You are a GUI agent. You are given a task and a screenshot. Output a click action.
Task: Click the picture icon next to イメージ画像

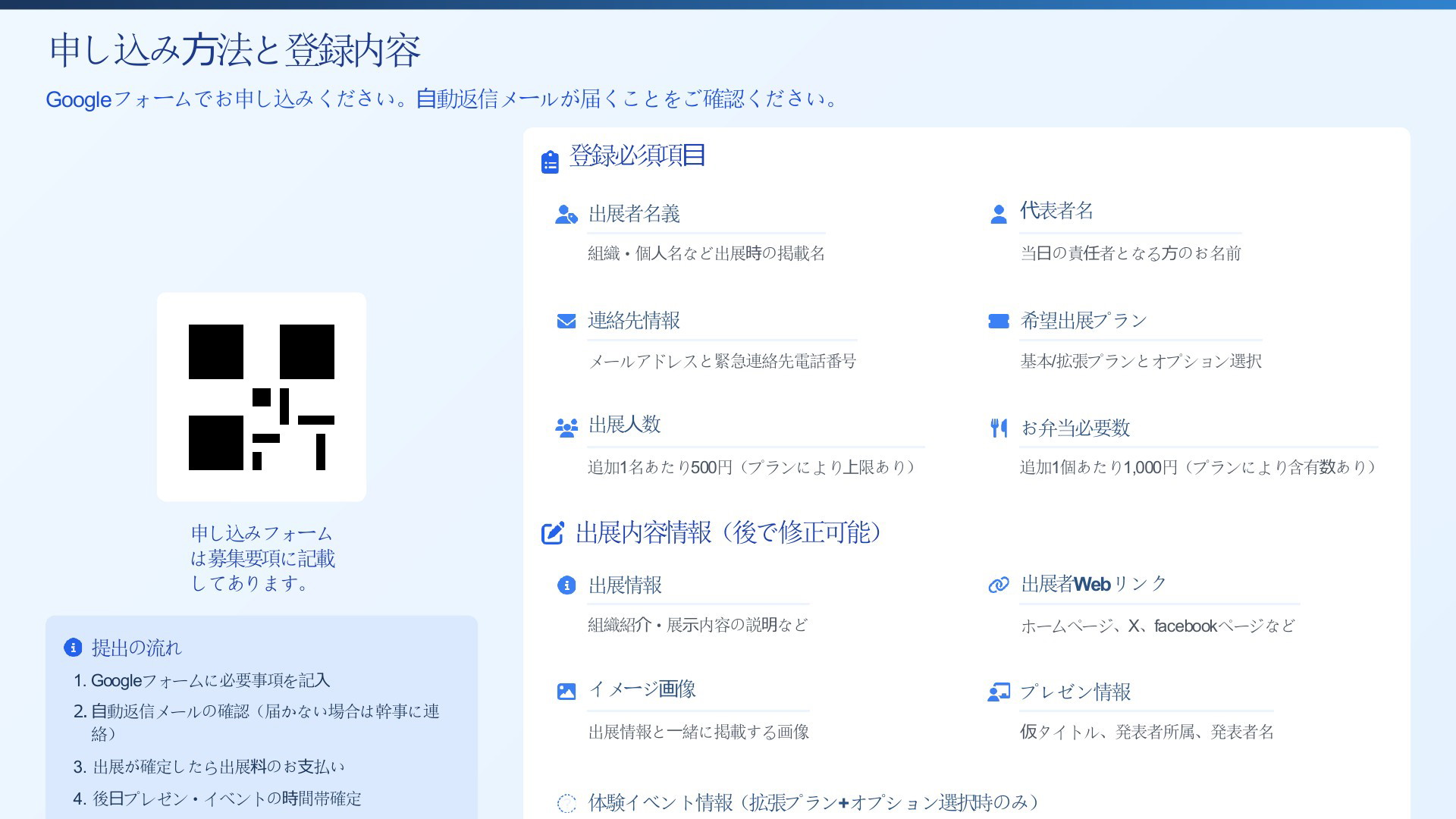point(566,692)
